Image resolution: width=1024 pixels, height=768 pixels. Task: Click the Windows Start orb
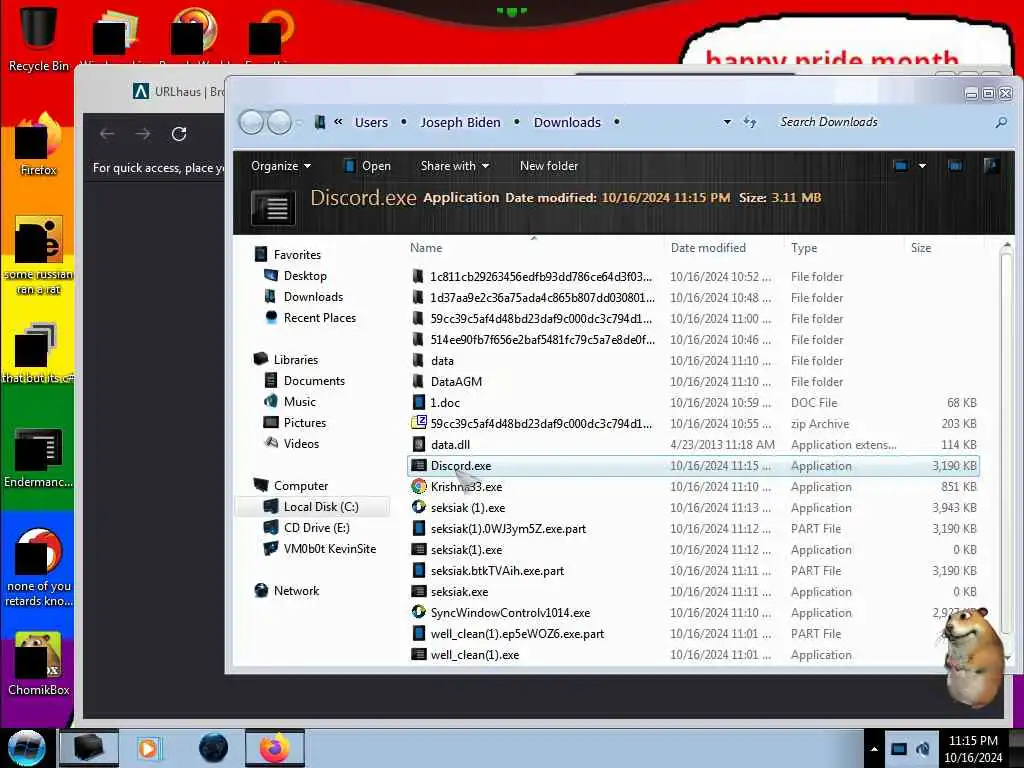click(x=27, y=748)
